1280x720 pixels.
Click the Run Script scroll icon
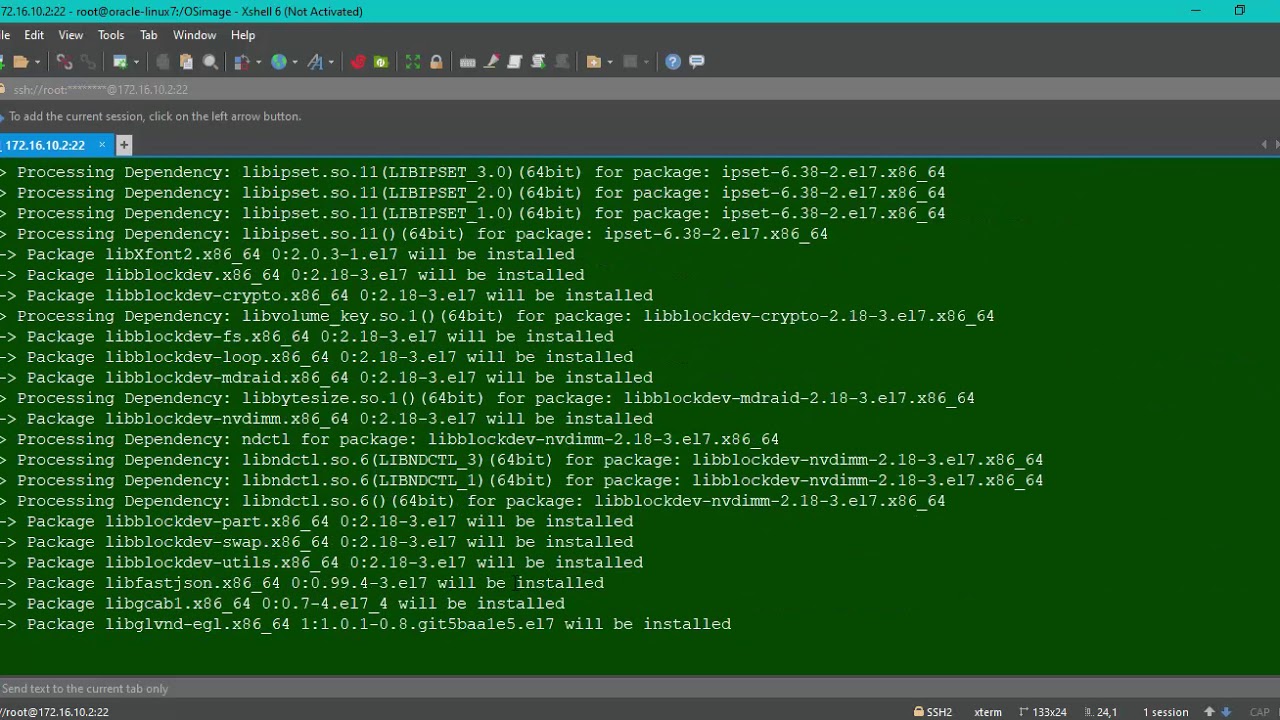tap(538, 62)
